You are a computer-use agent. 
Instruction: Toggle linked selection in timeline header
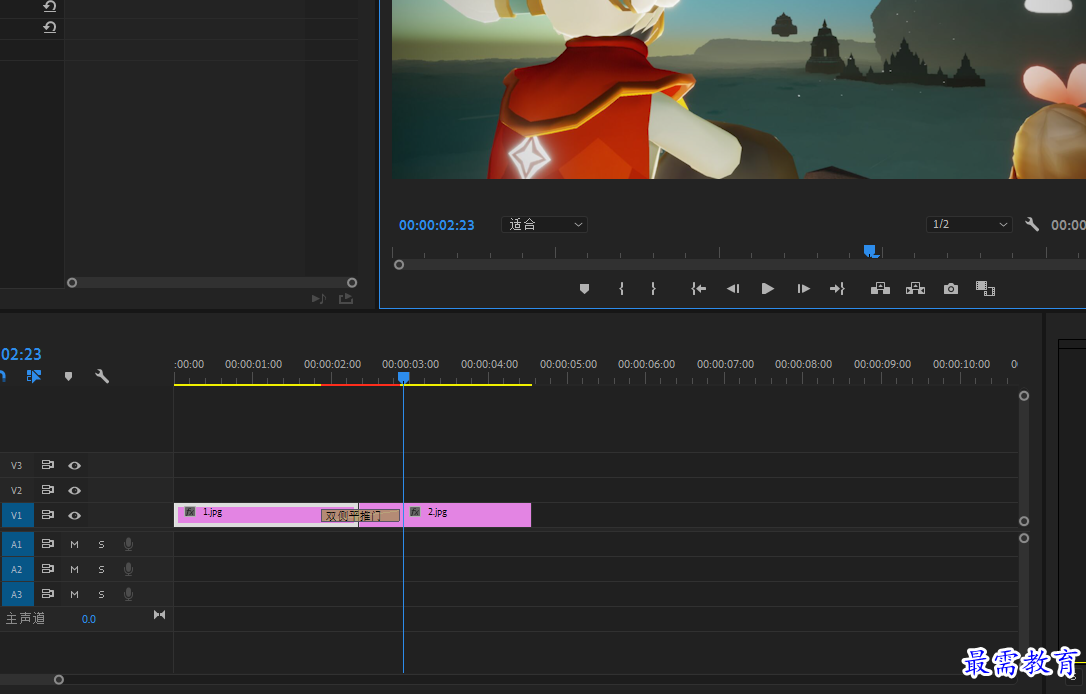(x=34, y=376)
